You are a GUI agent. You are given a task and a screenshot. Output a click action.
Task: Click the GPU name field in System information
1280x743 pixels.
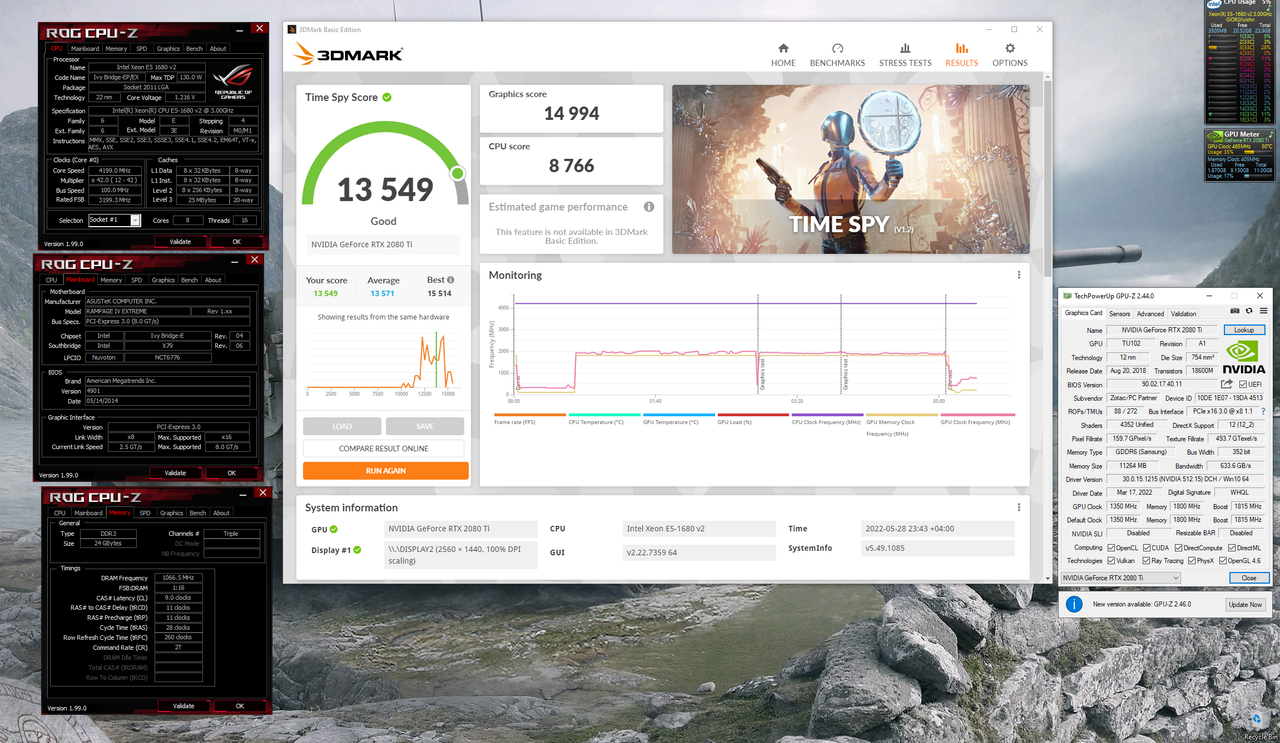pos(461,529)
